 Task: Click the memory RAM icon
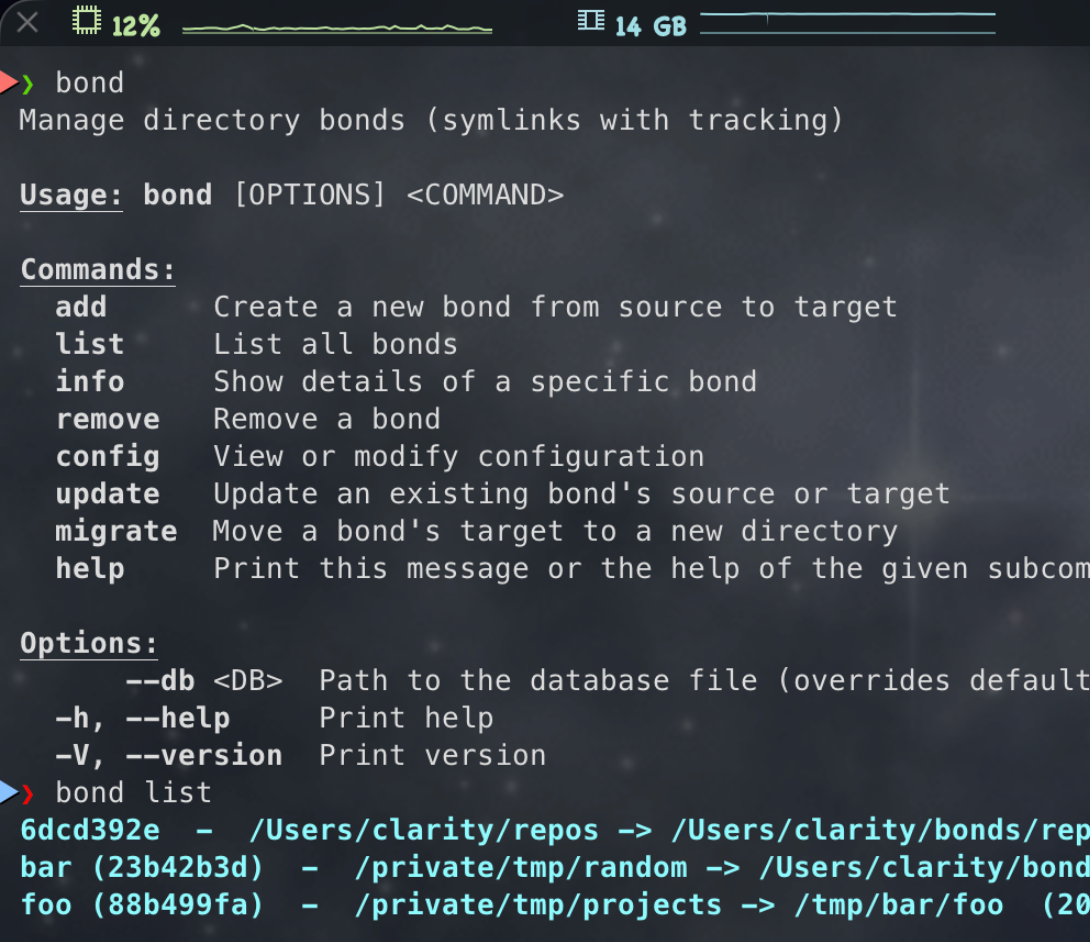tap(591, 20)
